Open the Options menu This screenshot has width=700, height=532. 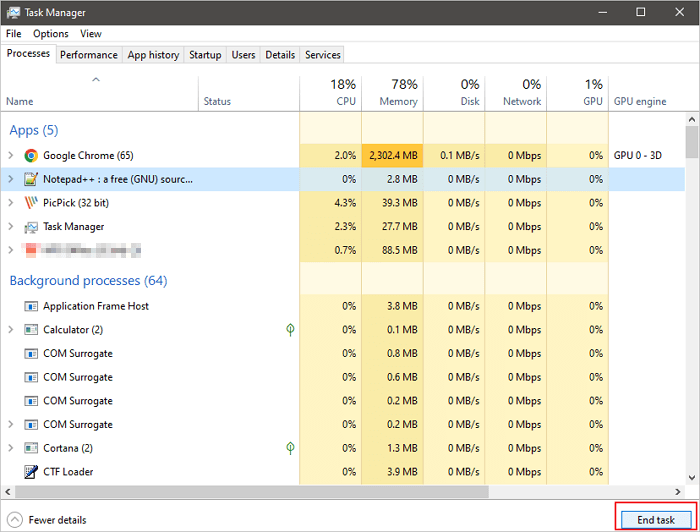tap(50, 34)
